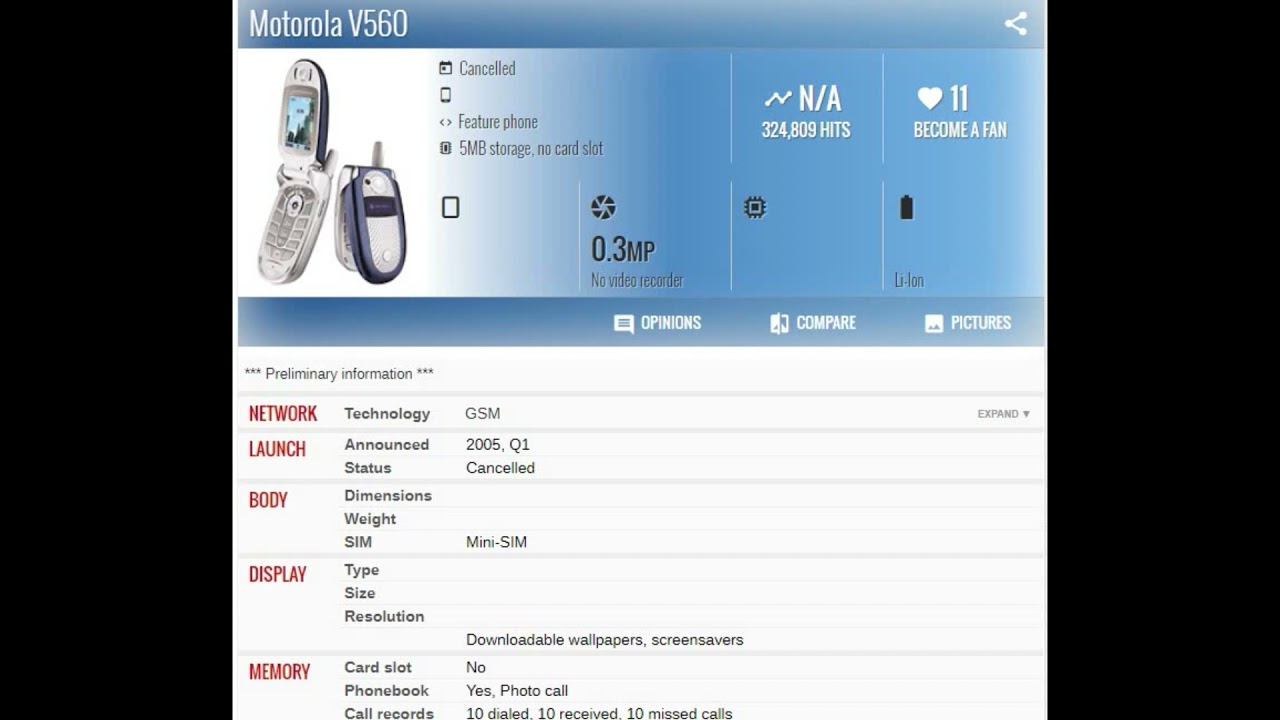Click the Body section heading
The image size is (1280, 720).
(268, 500)
